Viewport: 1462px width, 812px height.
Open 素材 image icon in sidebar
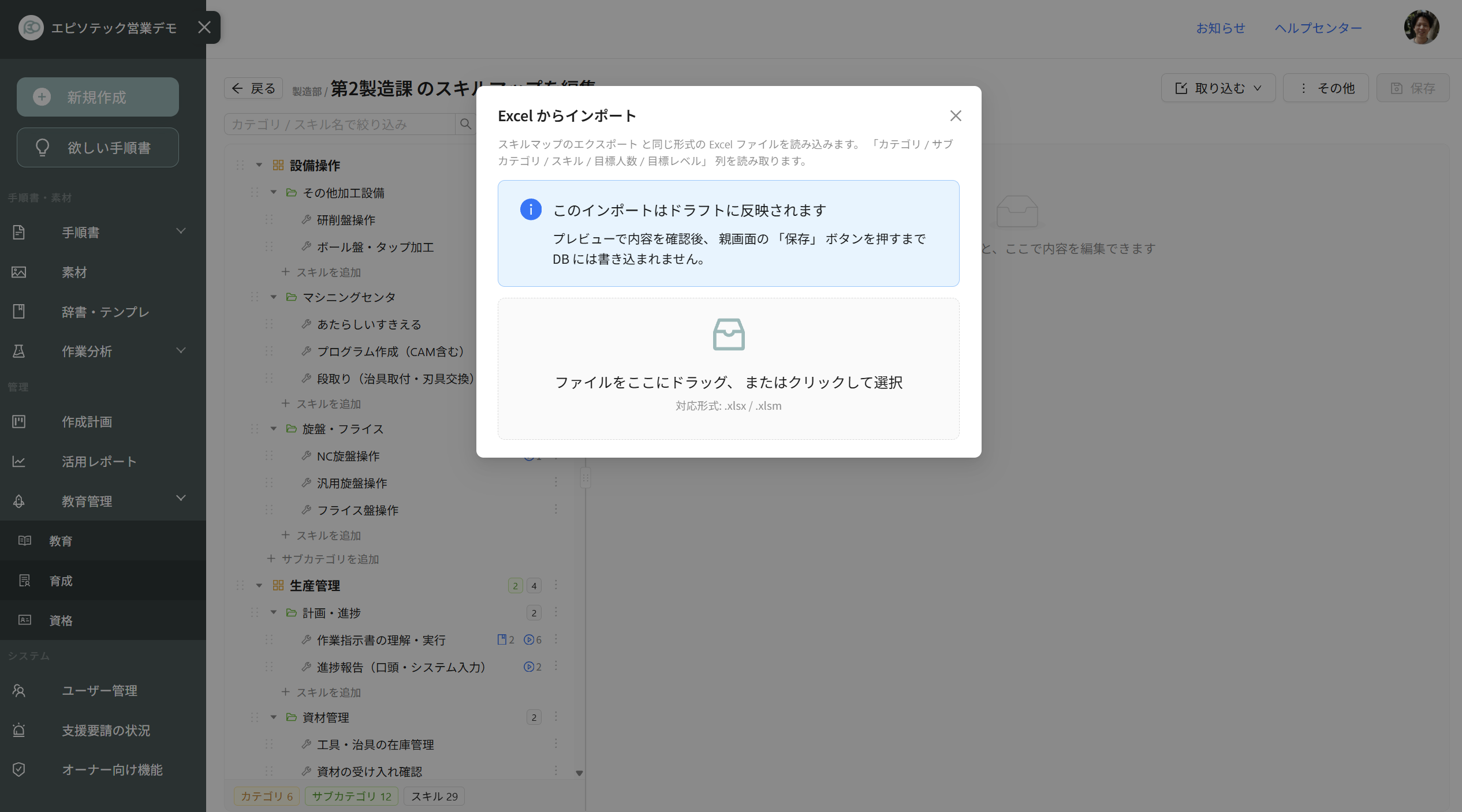pyautogui.click(x=19, y=272)
